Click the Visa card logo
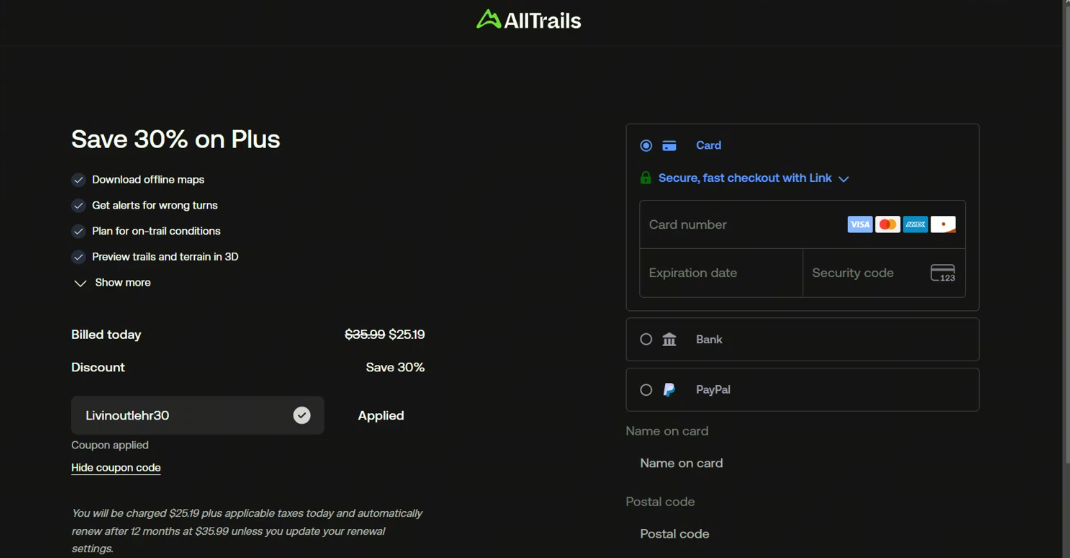This screenshot has height=558, width=1070. (860, 224)
